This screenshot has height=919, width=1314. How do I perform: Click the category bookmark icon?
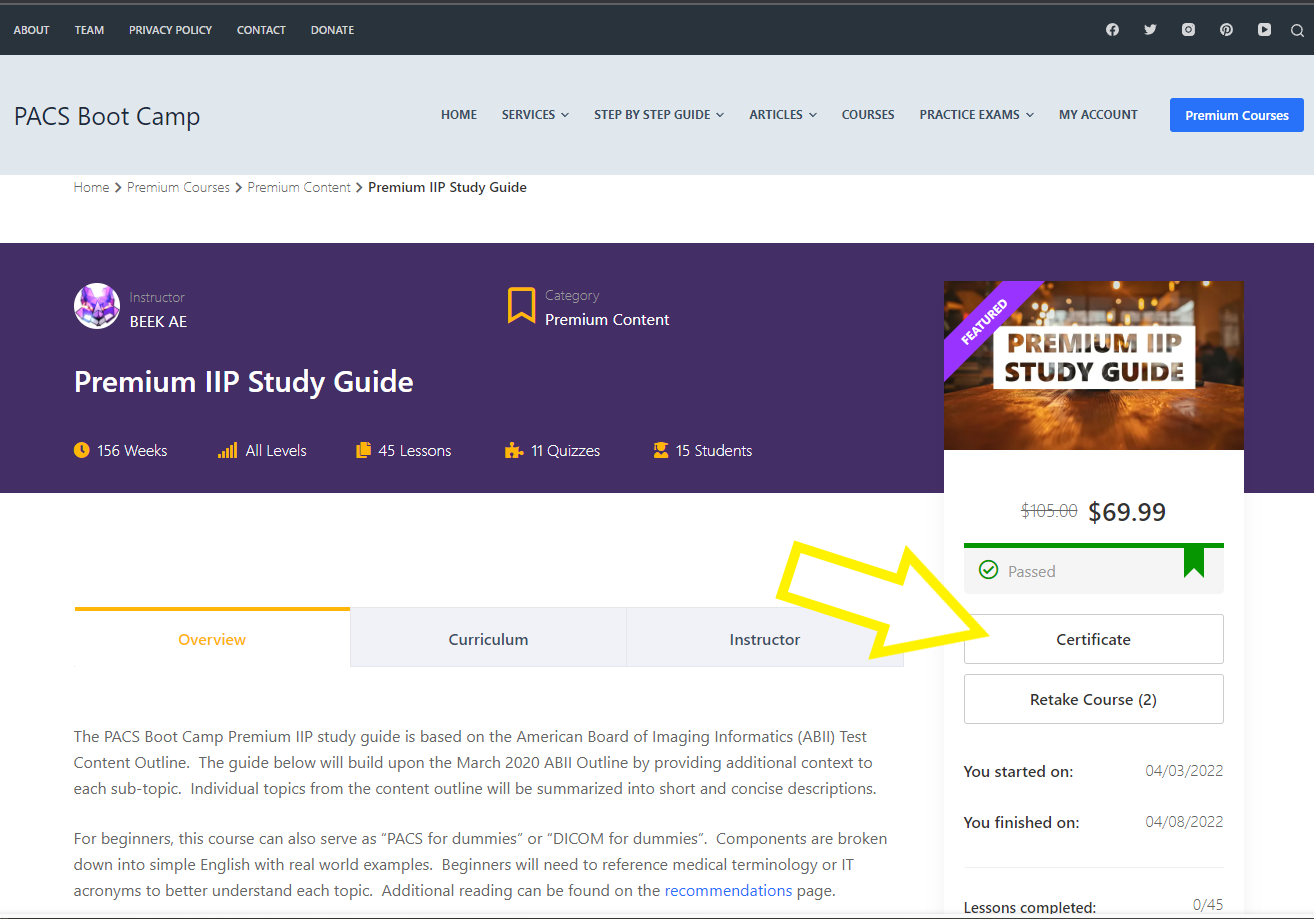point(521,306)
